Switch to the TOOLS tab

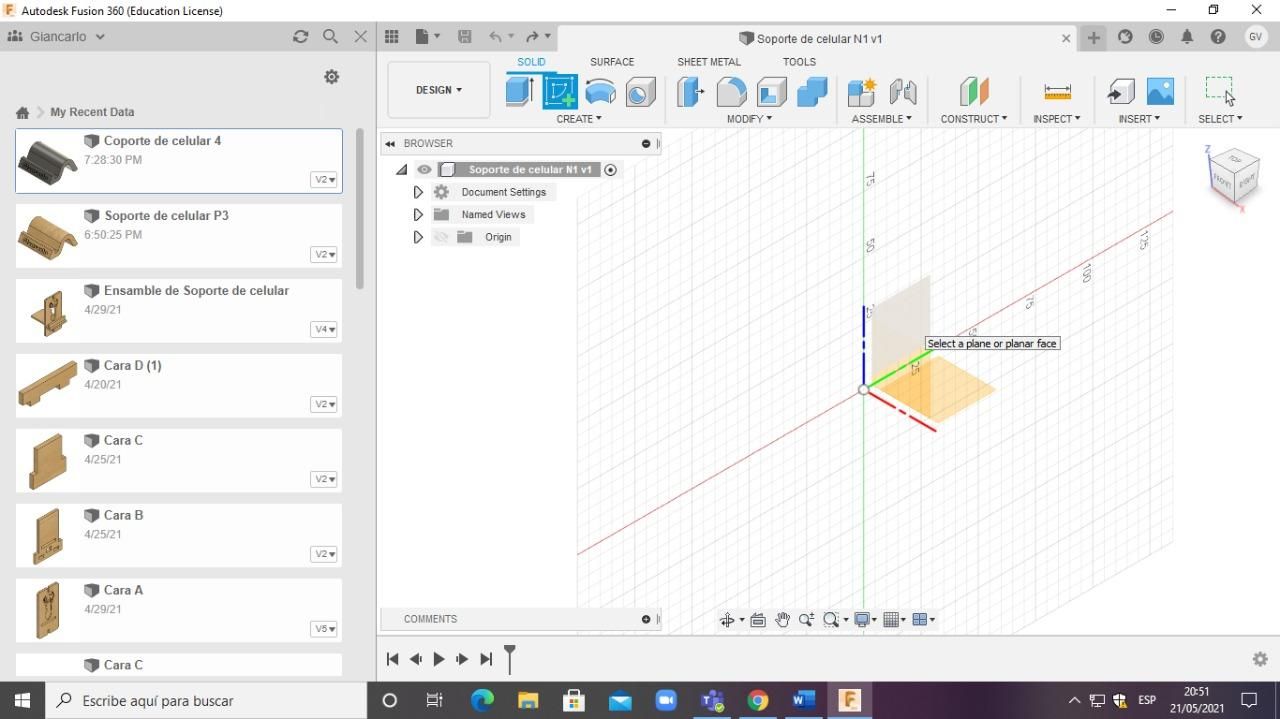point(799,62)
